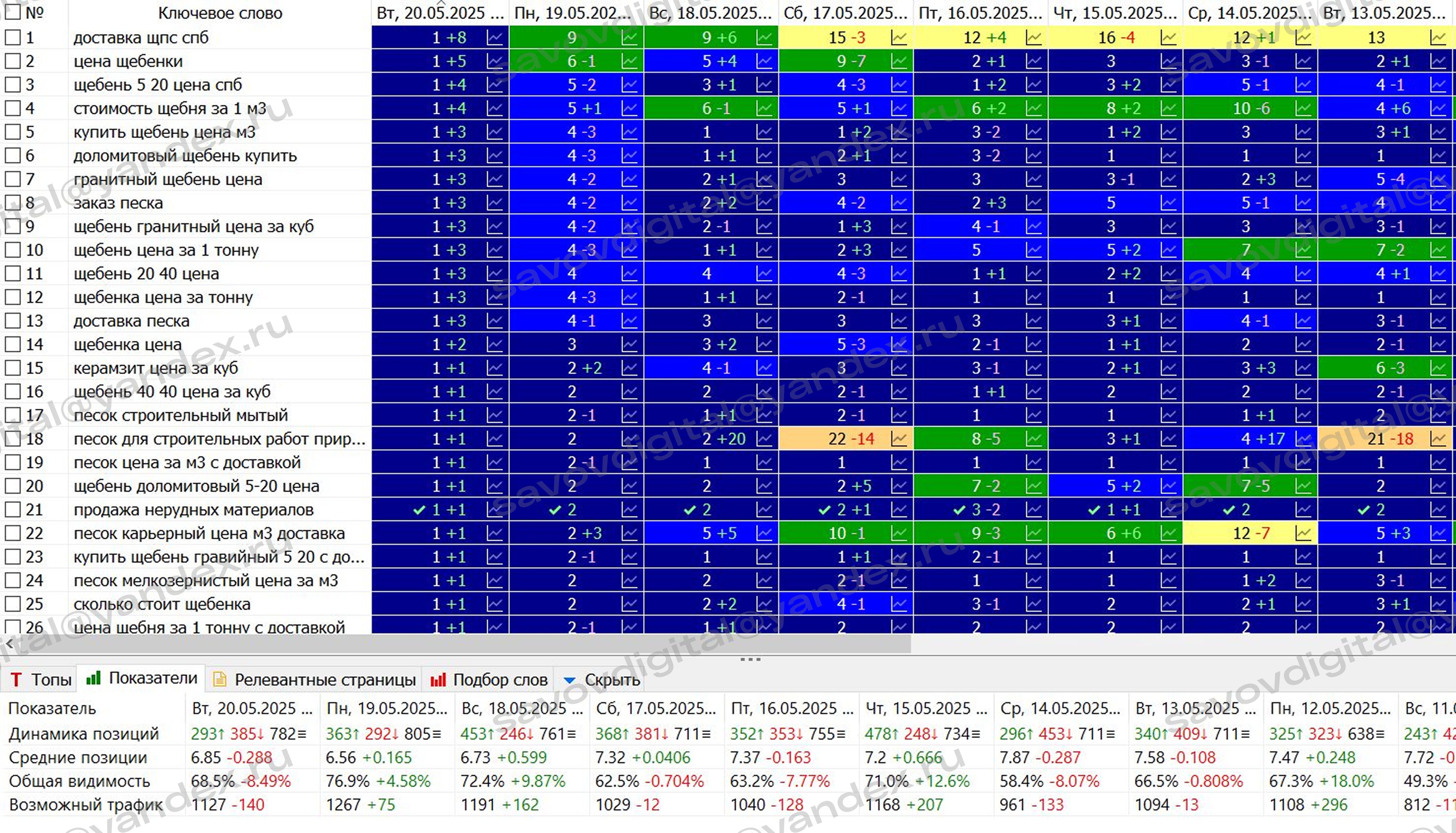This screenshot has width=1456, height=833.
Task: Open chart icon for 'керамзит цена за куб' on 15.05.2025
Action: pos(1168,368)
